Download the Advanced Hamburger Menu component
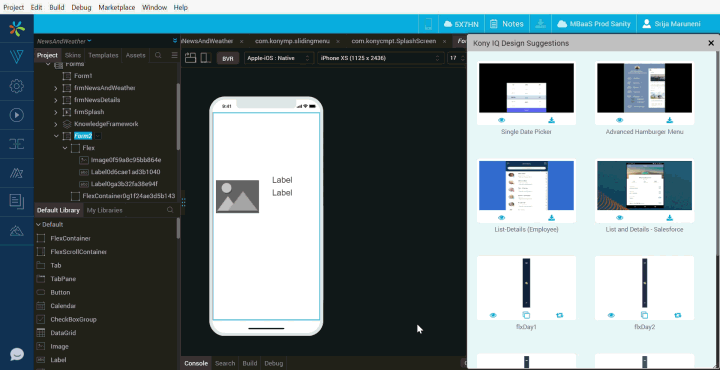This screenshot has height=370, width=720. [x=669, y=120]
